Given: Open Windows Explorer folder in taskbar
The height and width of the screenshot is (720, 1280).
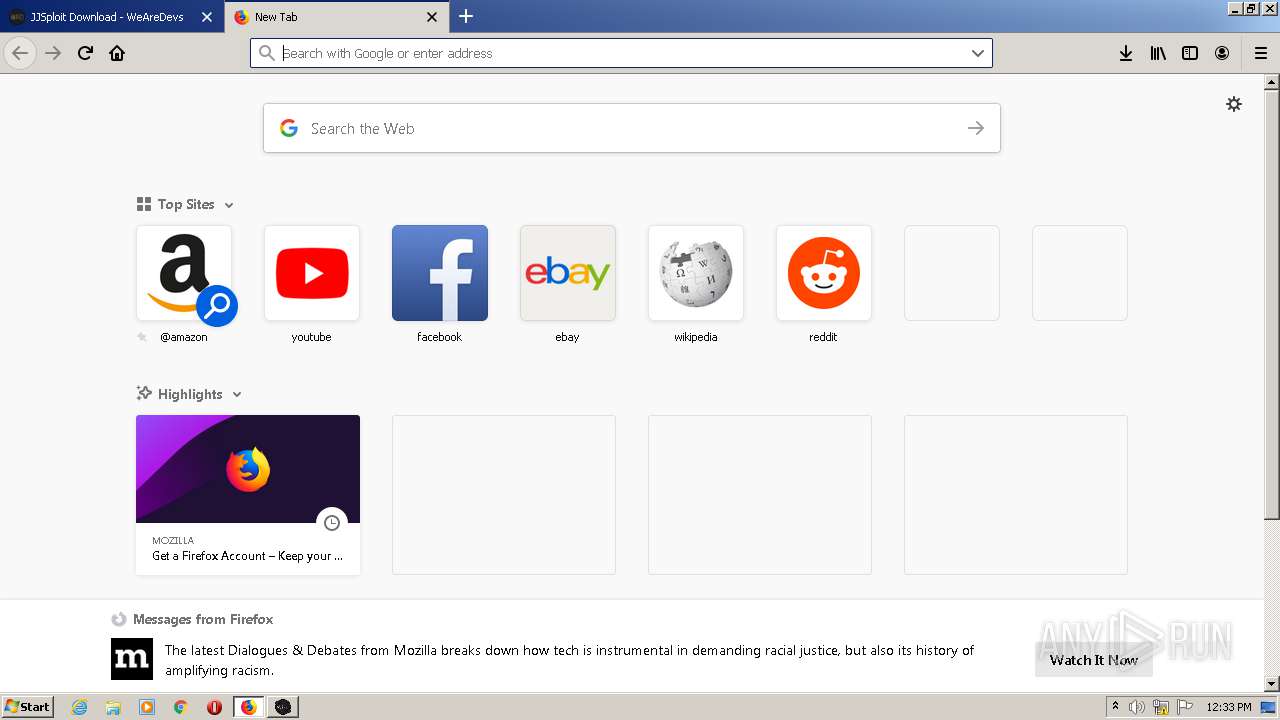Looking at the screenshot, I should coord(113,707).
